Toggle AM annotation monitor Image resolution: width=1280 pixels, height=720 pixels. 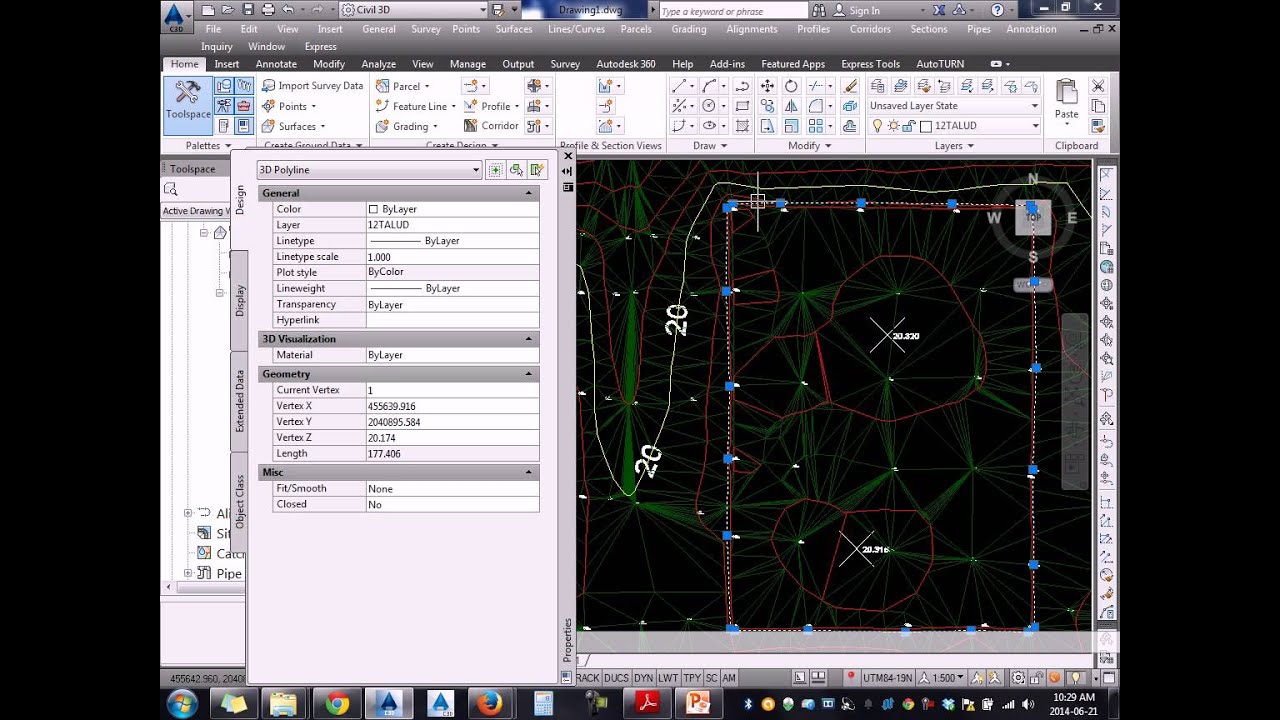tap(729, 678)
